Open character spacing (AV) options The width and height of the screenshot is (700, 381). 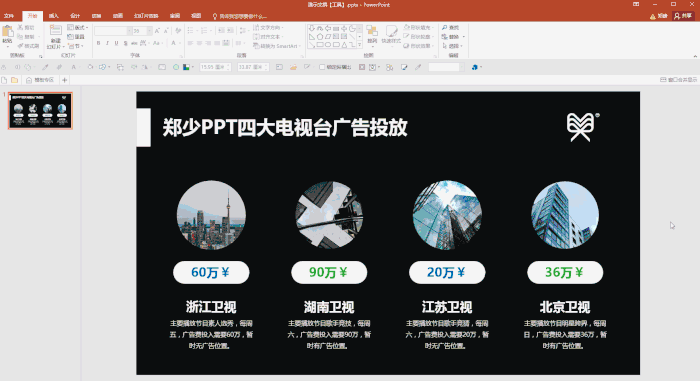(144, 43)
